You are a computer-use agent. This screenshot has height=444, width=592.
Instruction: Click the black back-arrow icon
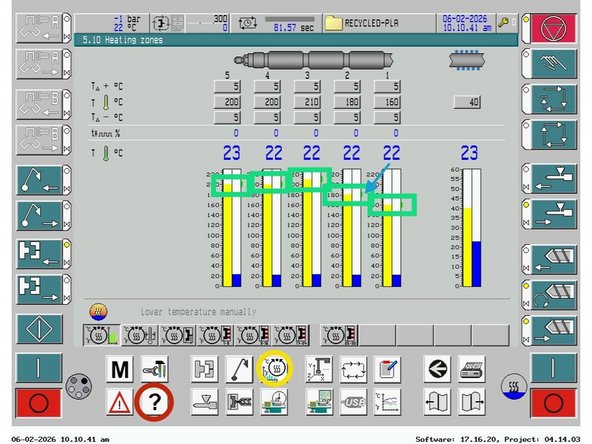pyautogui.click(x=437, y=369)
